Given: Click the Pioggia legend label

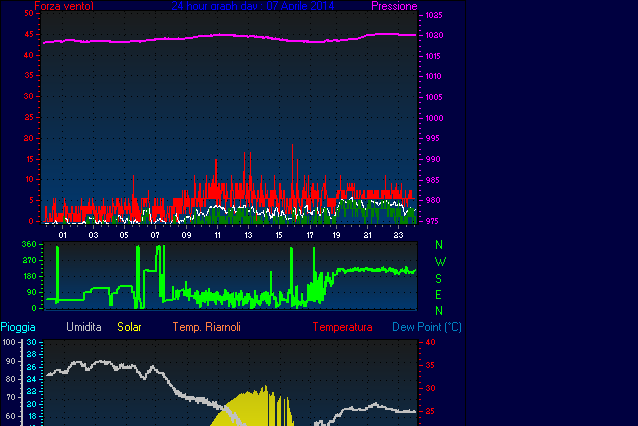Looking at the screenshot, I should tap(19, 327).
